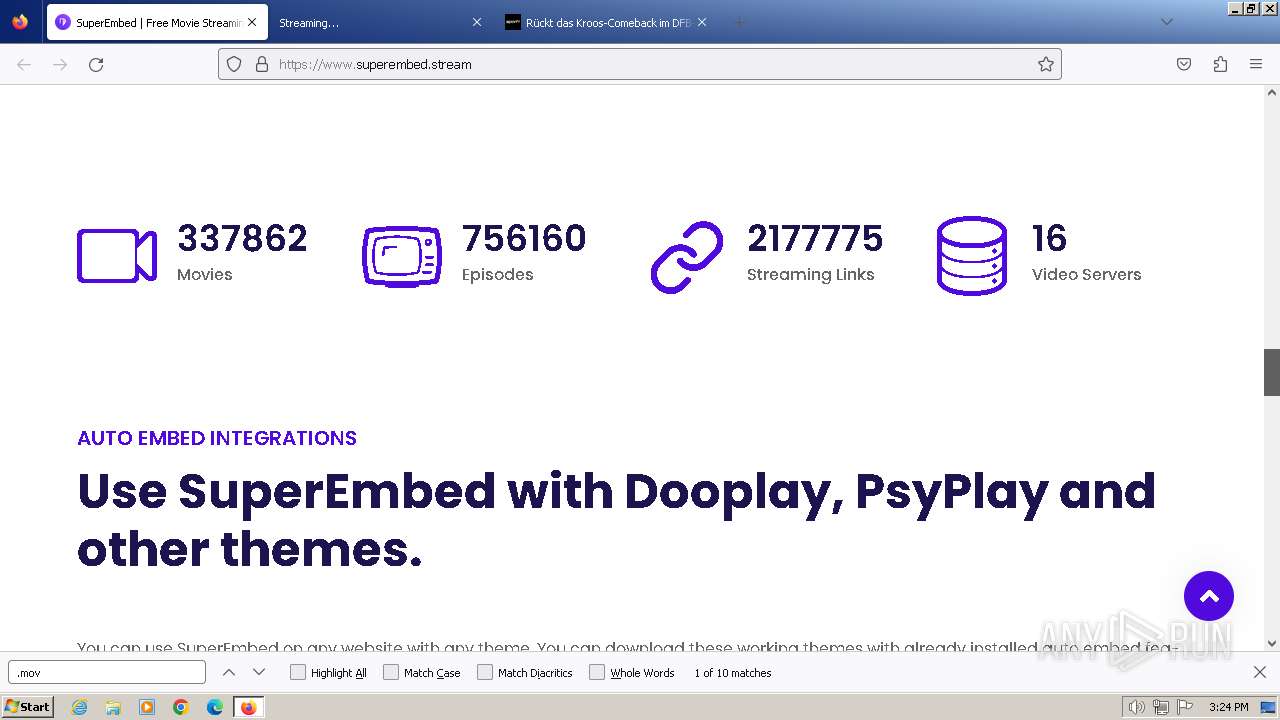Click the 3:24 PM taskbar clock
This screenshot has height=720, width=1280.
[1228, 707]
